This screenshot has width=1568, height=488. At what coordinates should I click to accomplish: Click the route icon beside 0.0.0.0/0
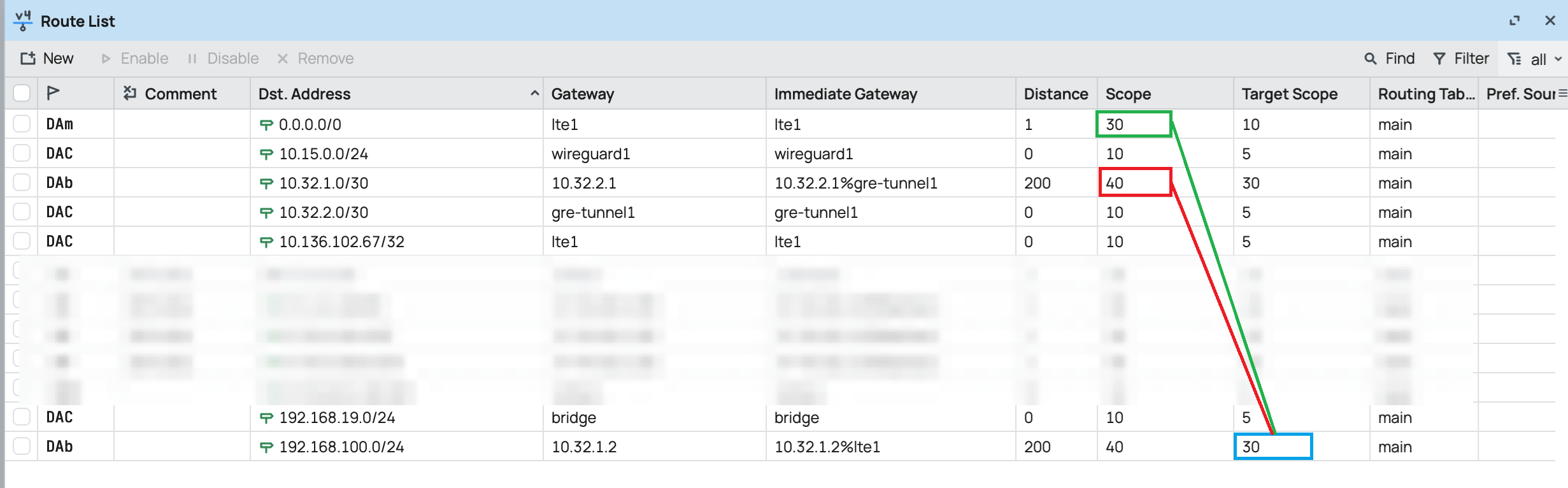(266, 125)
